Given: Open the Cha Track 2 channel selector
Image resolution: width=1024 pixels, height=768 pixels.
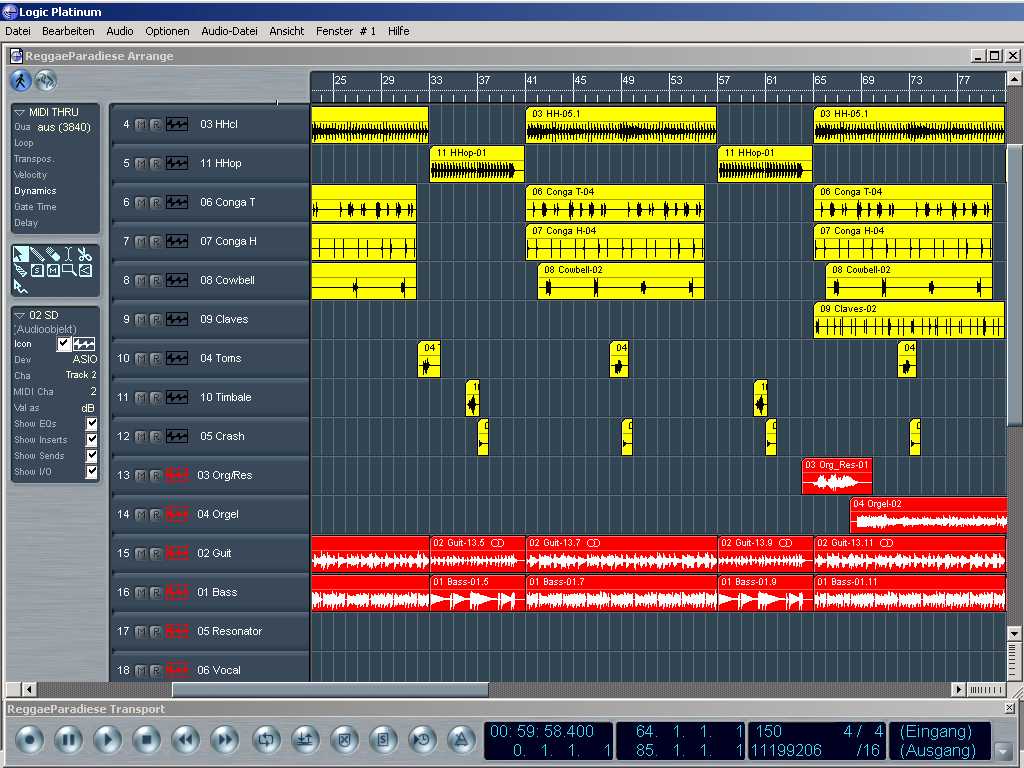Looking at the screenshot, I should [81, 375].
